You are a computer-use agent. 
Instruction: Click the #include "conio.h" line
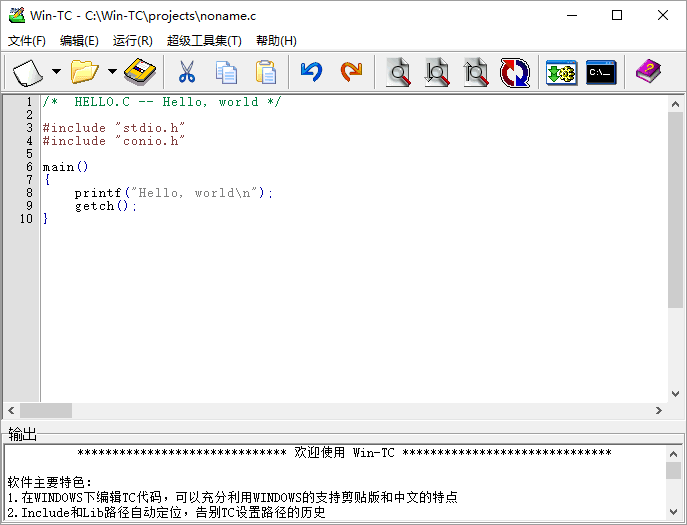[x=113, y=141]
